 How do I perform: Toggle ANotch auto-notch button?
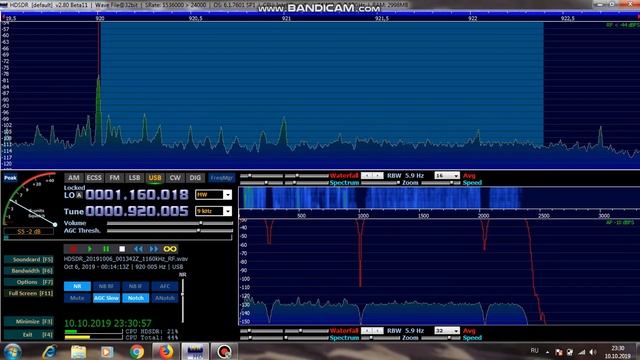pyautogui.click(x=164, y=298)
